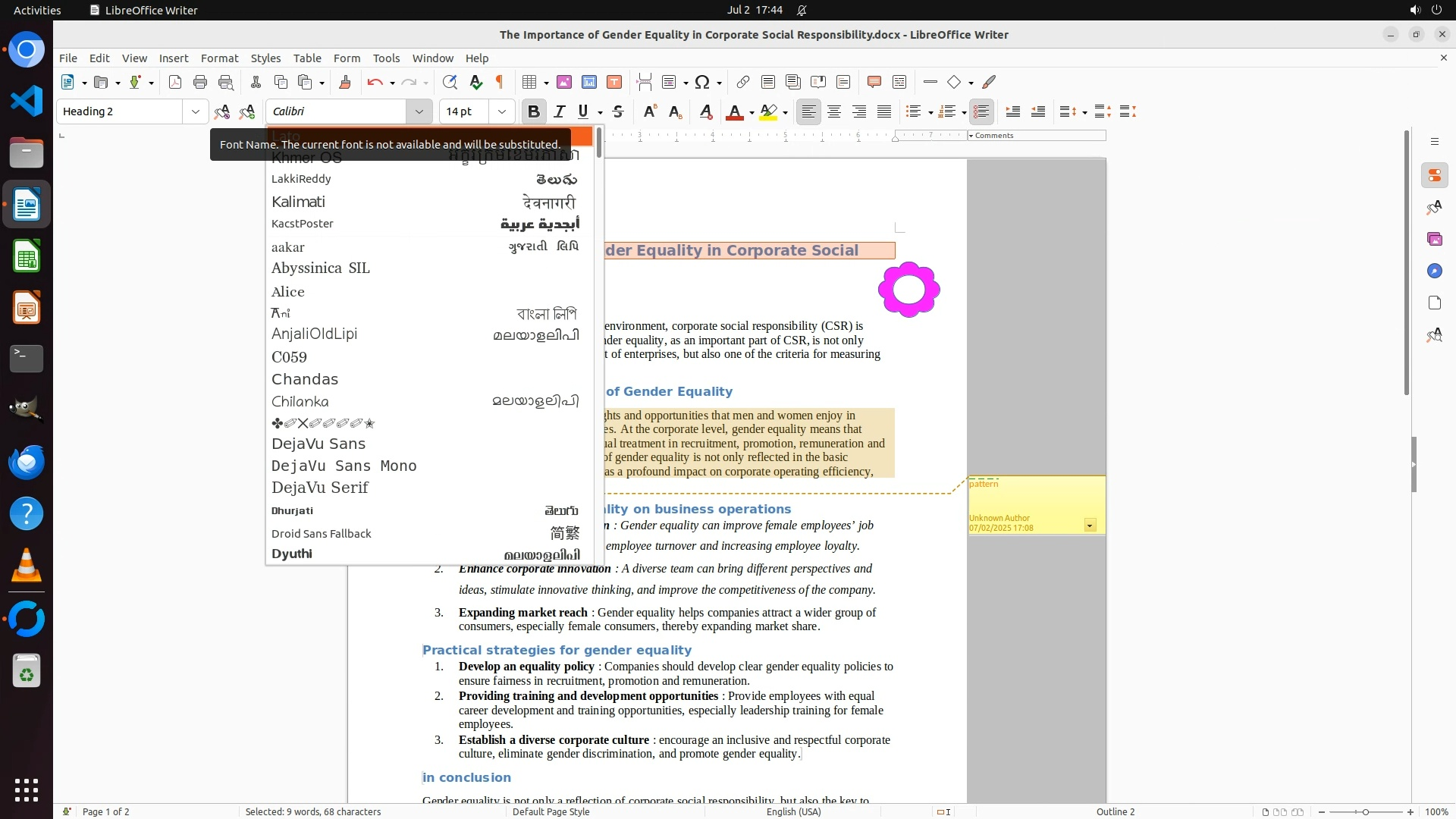Screen dimensions: 1456x819
Task: Open the Format menu
Action: (219, 58)
